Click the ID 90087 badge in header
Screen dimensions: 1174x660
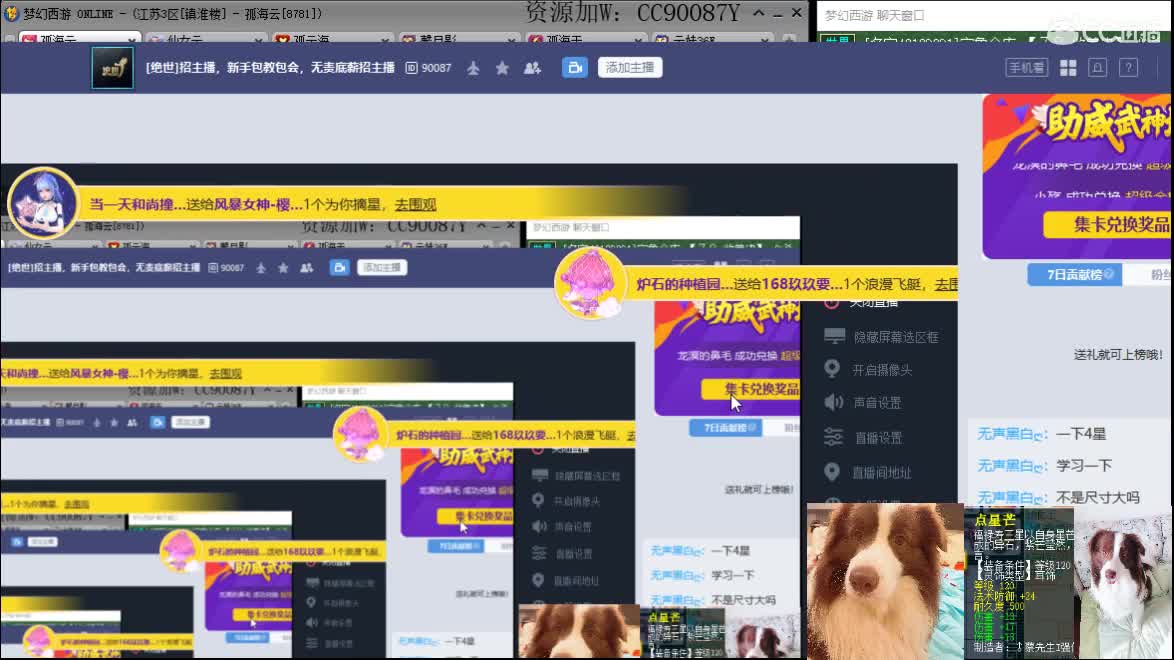pos(428,67)
